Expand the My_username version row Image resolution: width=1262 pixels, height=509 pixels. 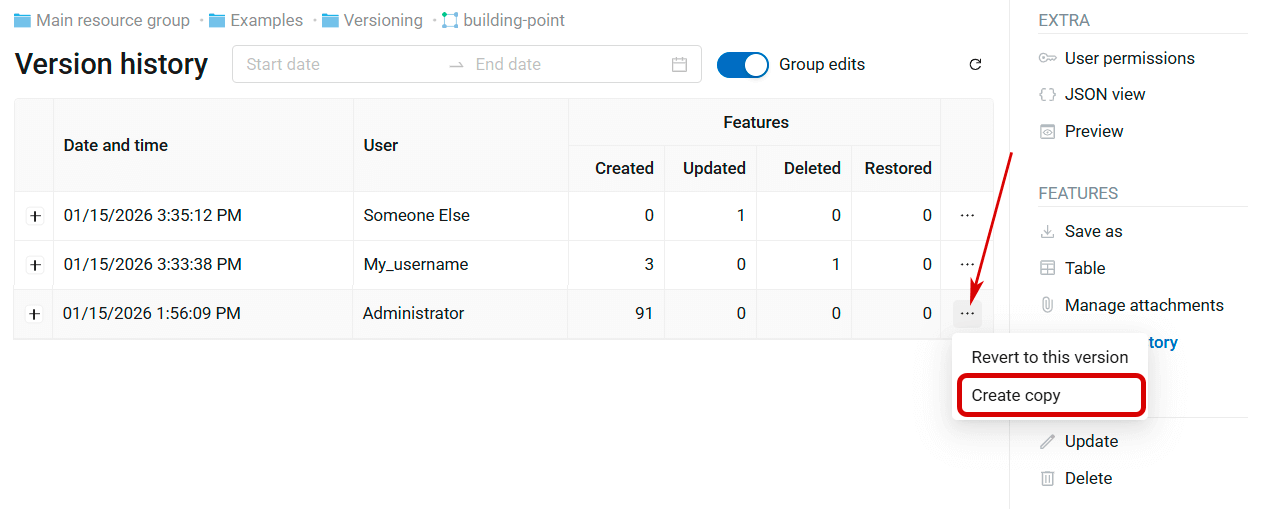tap(35, 265)
